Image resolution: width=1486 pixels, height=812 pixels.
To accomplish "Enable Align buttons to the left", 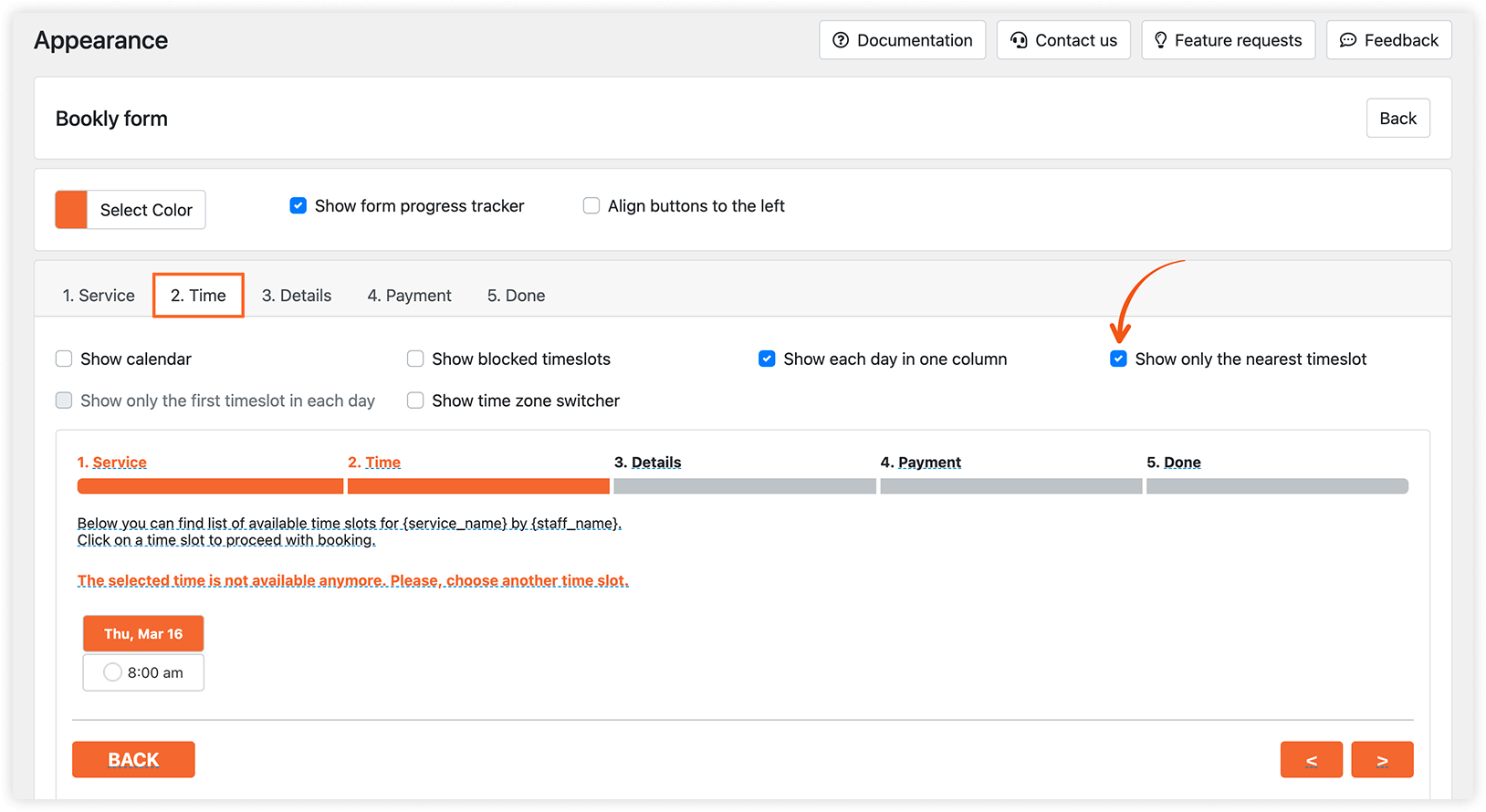I will [x=591, y=206].
